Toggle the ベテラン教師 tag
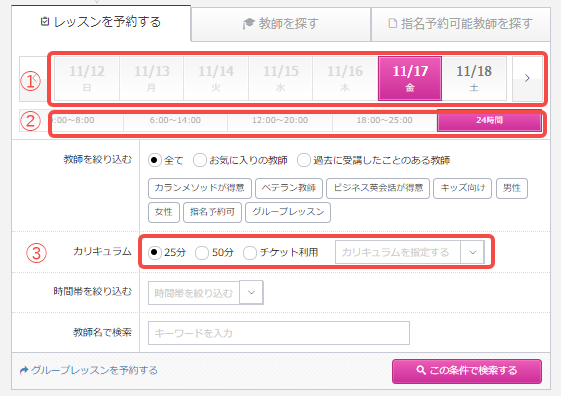The image size is (561, 396). (289, 188)
